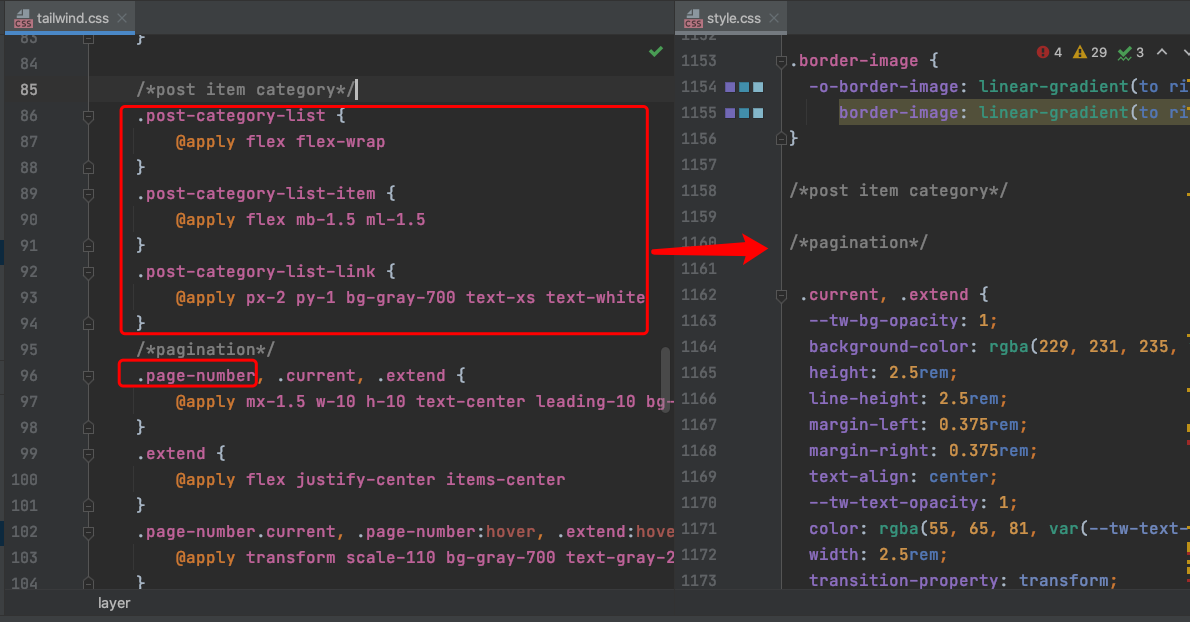This screenshot has height=622, width=1190.
Task: Click '@apply flex justify-center items-center' line
Action: (x=370, y=479)
